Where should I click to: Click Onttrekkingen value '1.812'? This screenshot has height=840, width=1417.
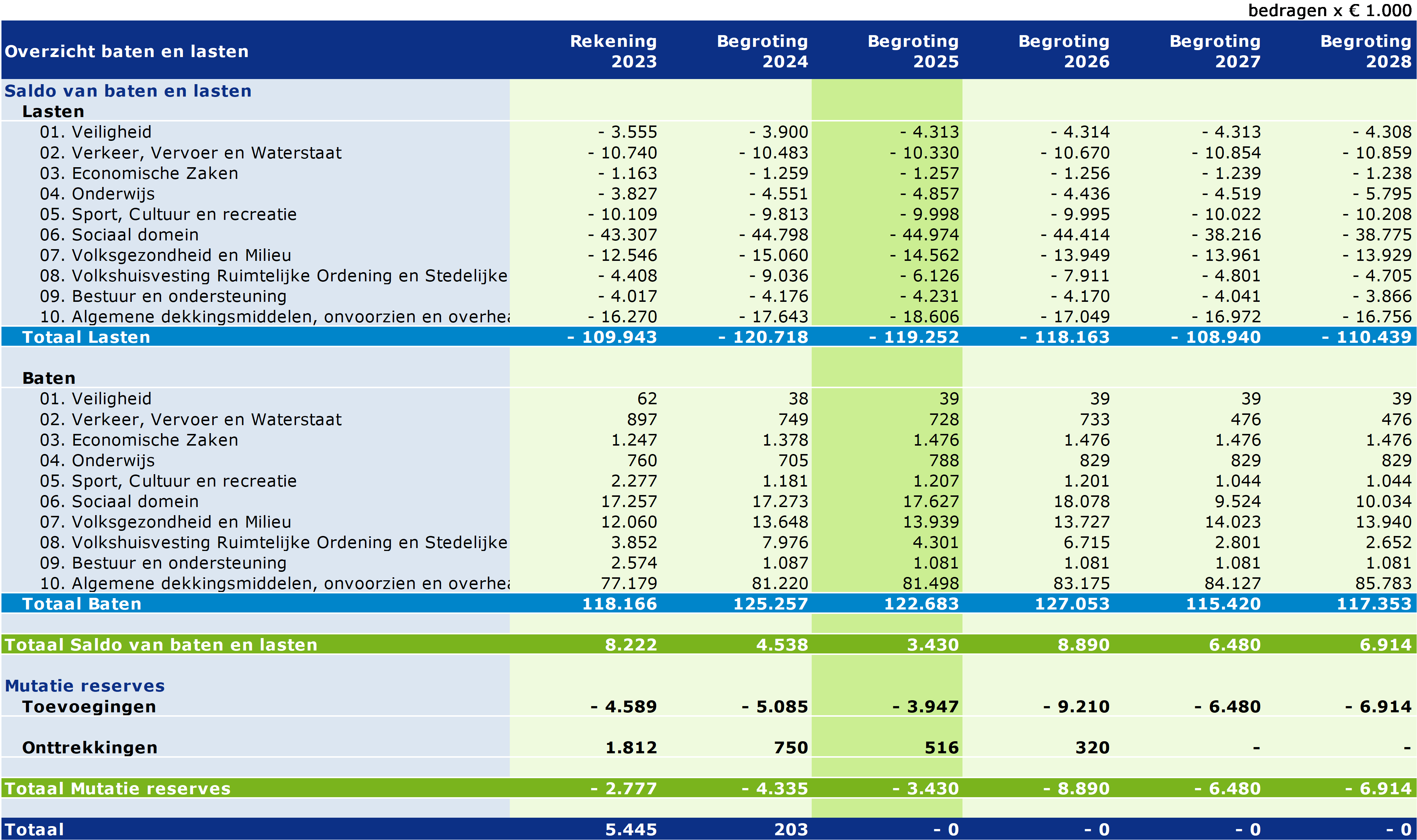coord(631,748)
